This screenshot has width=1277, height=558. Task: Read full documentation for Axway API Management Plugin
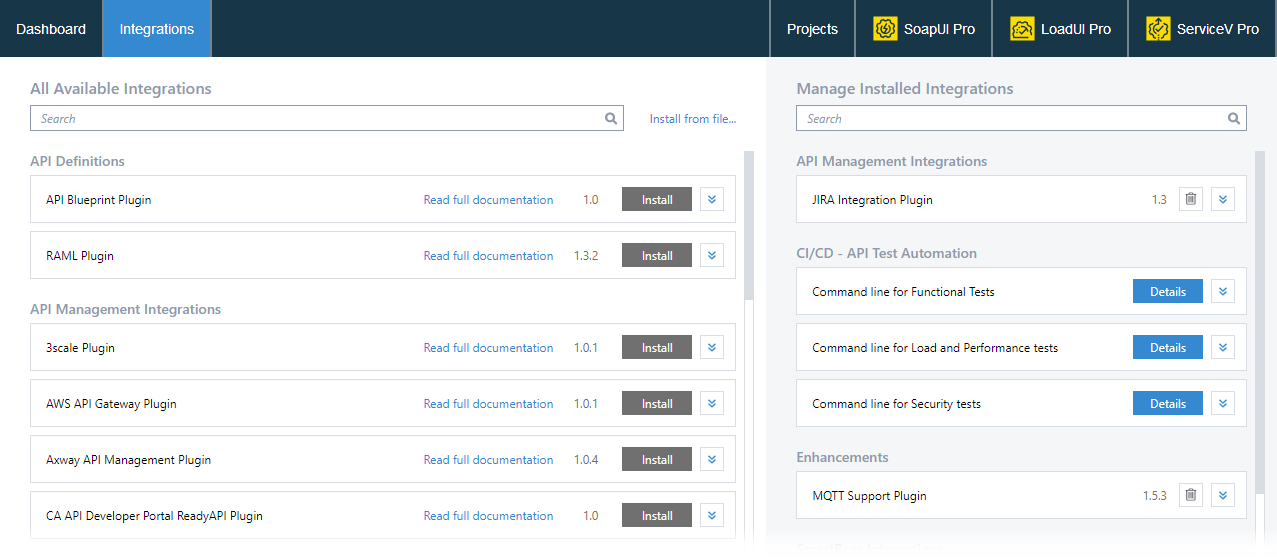[488, 459]
